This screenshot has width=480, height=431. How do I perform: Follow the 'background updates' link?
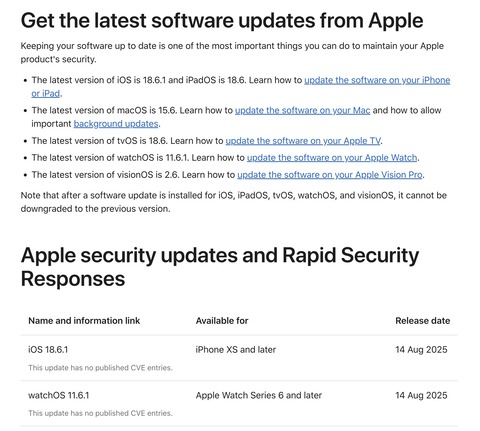click(116, 124)
